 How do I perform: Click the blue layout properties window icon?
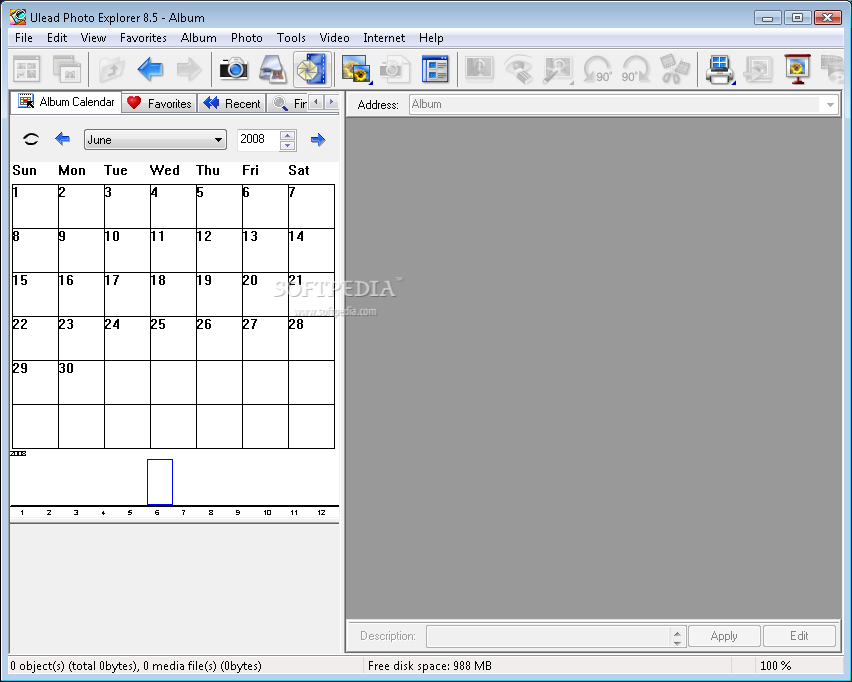435,70
